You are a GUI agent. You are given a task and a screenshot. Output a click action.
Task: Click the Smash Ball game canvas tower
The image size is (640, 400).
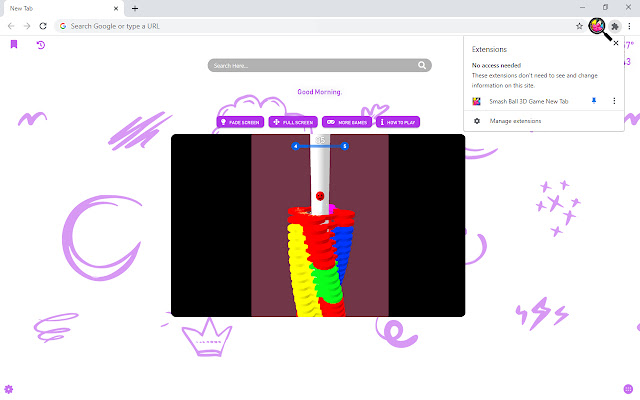(x=320, y=261)
